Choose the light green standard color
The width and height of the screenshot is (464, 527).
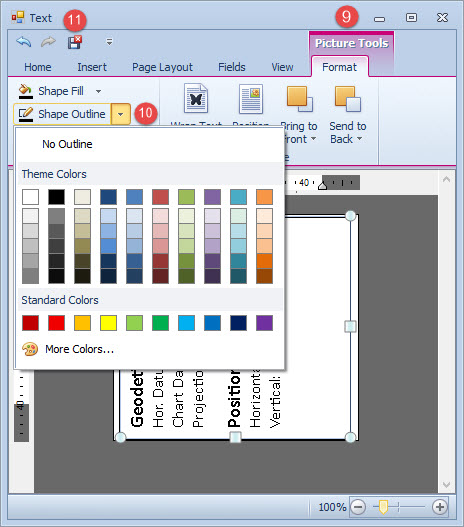tap(134, 323)
